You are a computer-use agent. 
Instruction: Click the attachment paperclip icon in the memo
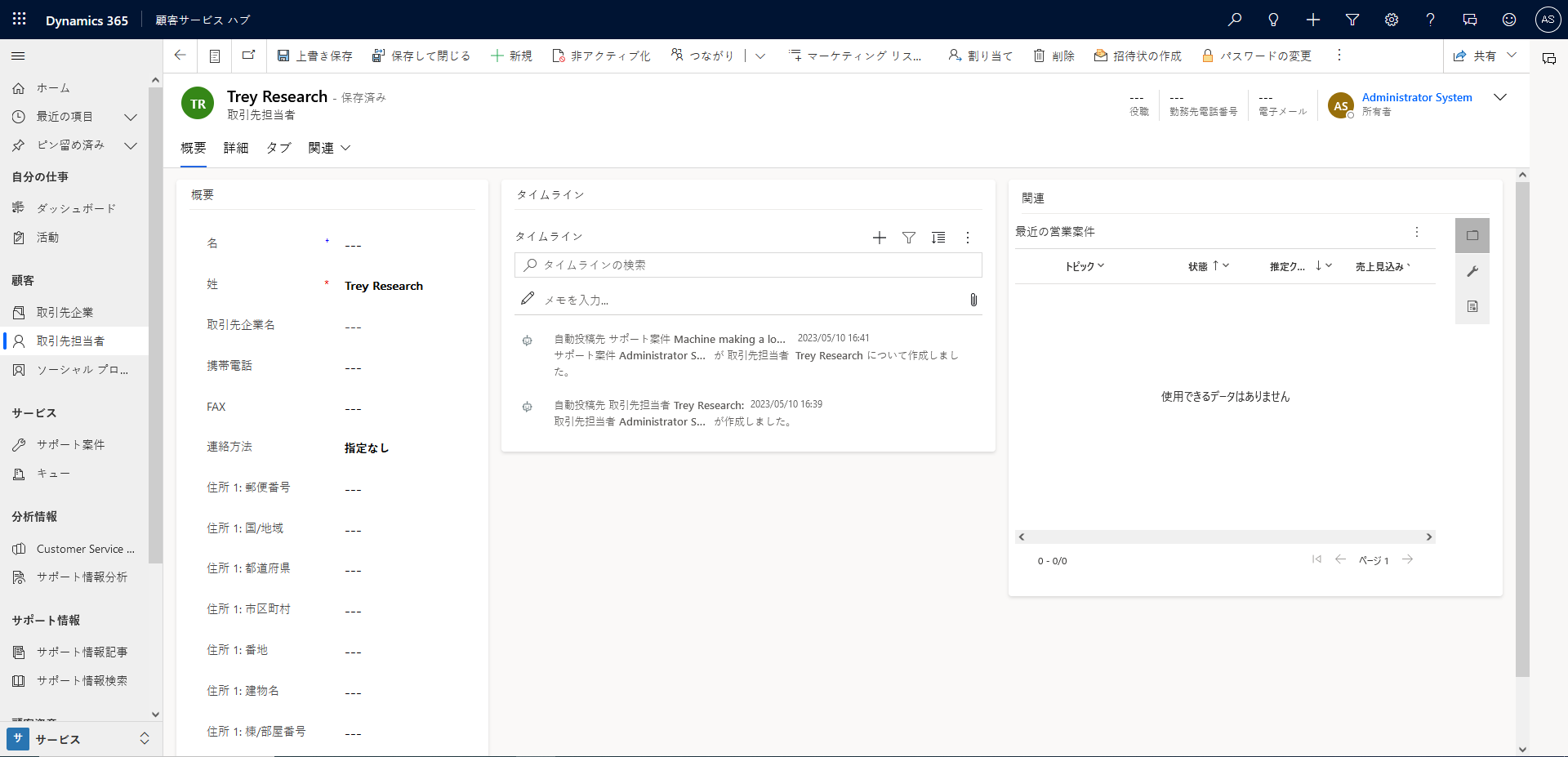pyautogui.click(x=973, y=300)
